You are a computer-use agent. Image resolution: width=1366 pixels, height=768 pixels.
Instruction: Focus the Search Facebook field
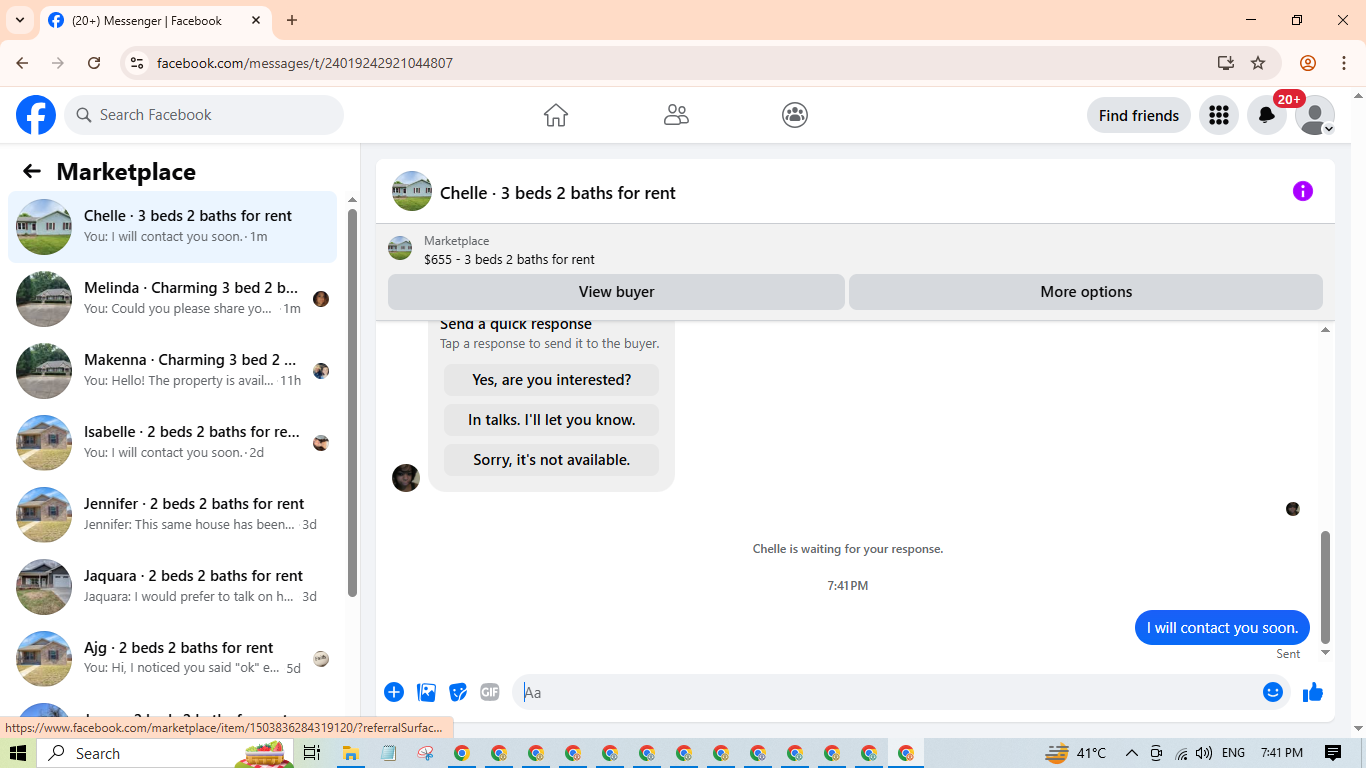point(204,115)
